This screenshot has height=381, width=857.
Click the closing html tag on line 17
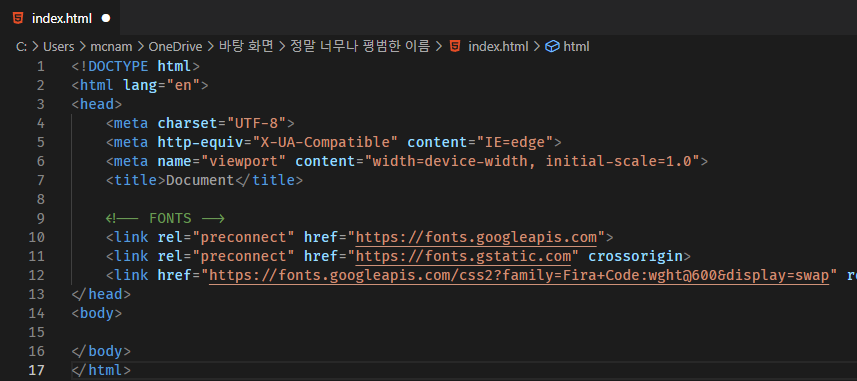point(101,370)
